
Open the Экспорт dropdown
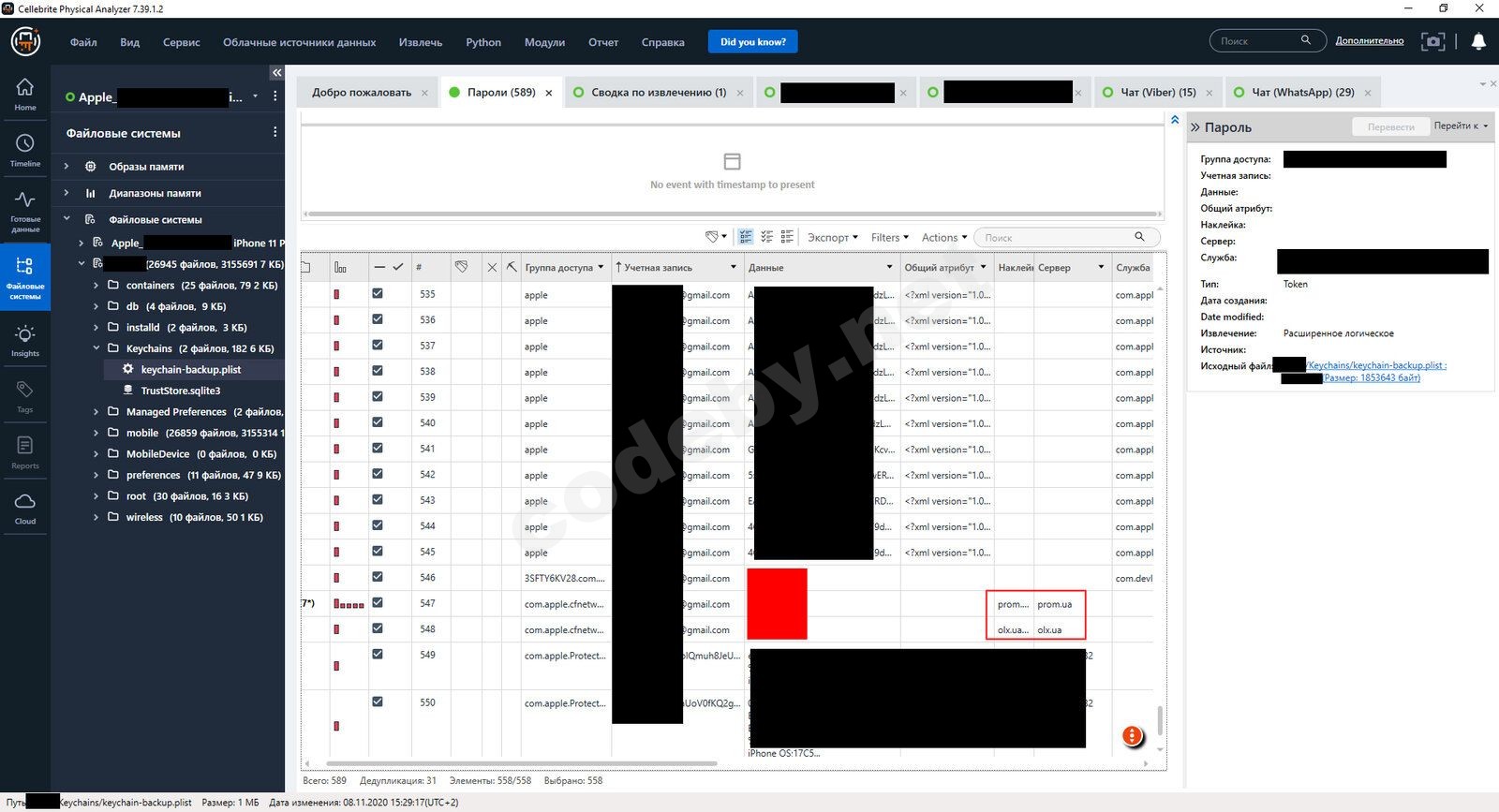point(833,237)
